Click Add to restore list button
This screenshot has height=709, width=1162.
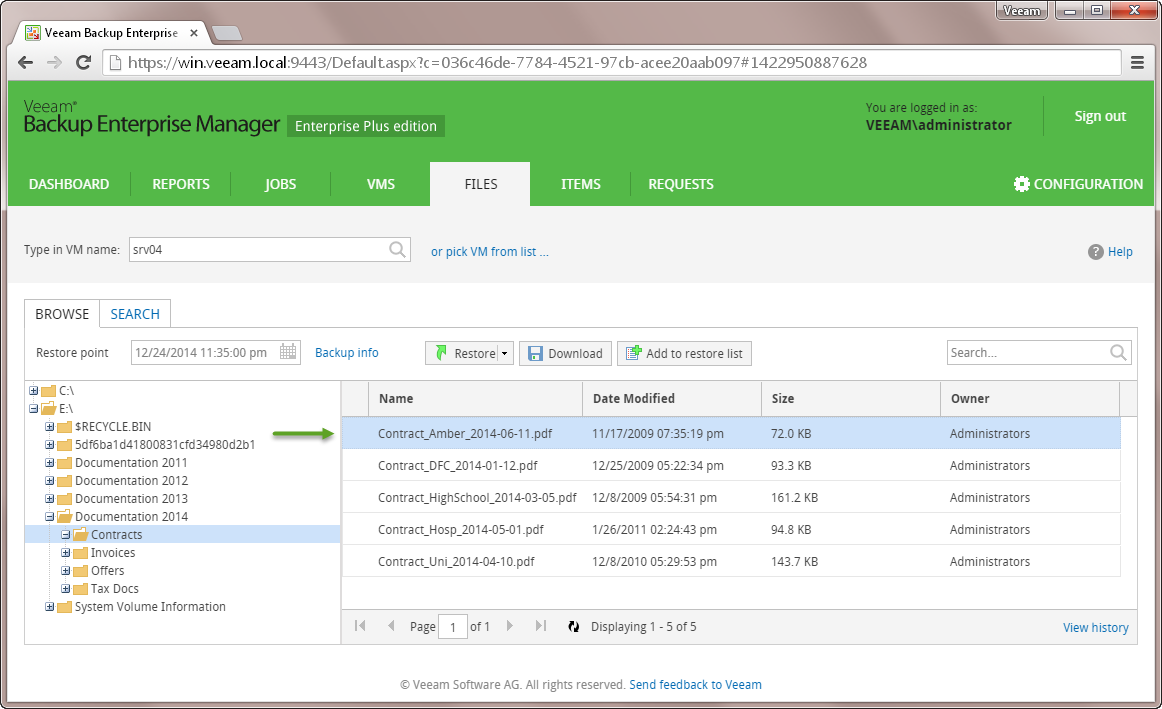coord(684,353)
